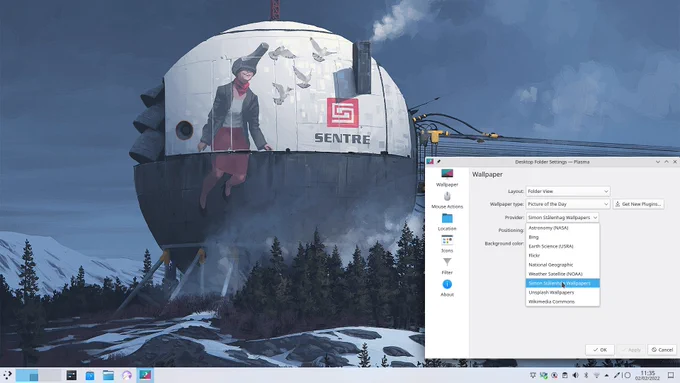Open the Icons settings page
Viewport: 680px width, 383px height.
click(447, 244)
